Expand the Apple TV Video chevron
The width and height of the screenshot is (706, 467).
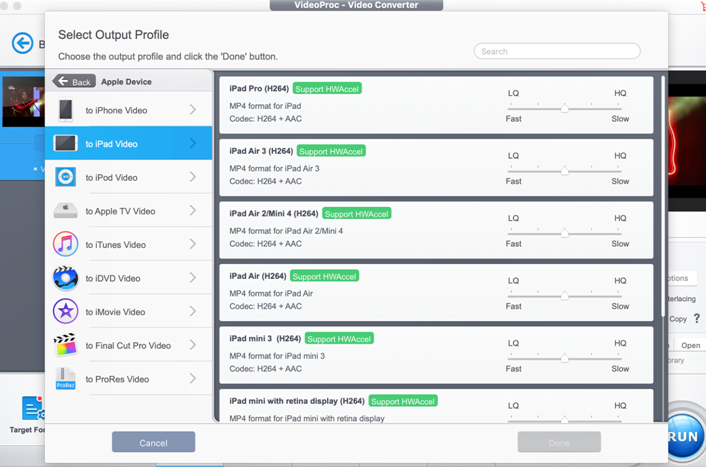tap(193, 211)
